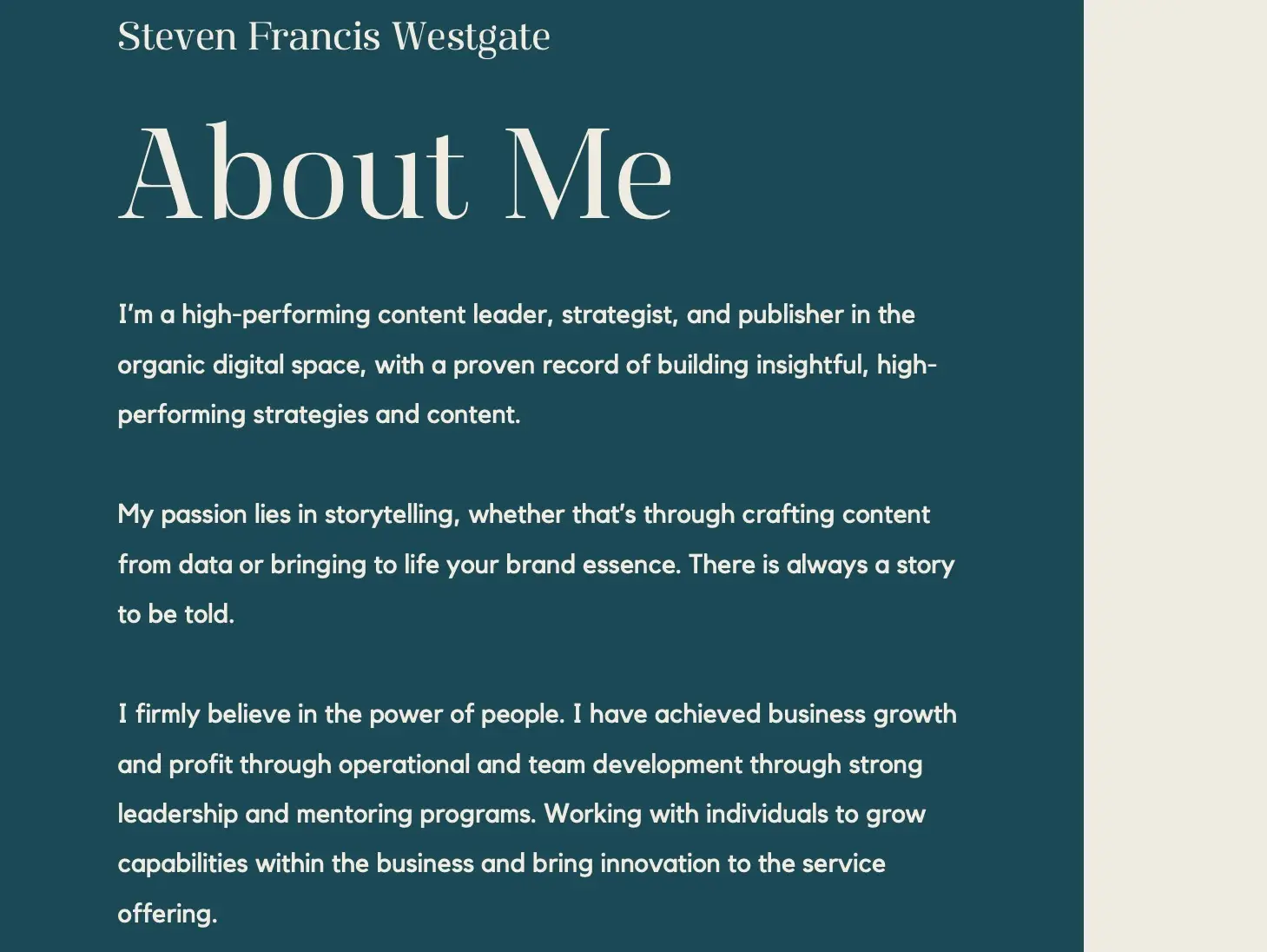Click the line My passion lies in storytelling
1267x952 pixels.
tap(524, 514)
